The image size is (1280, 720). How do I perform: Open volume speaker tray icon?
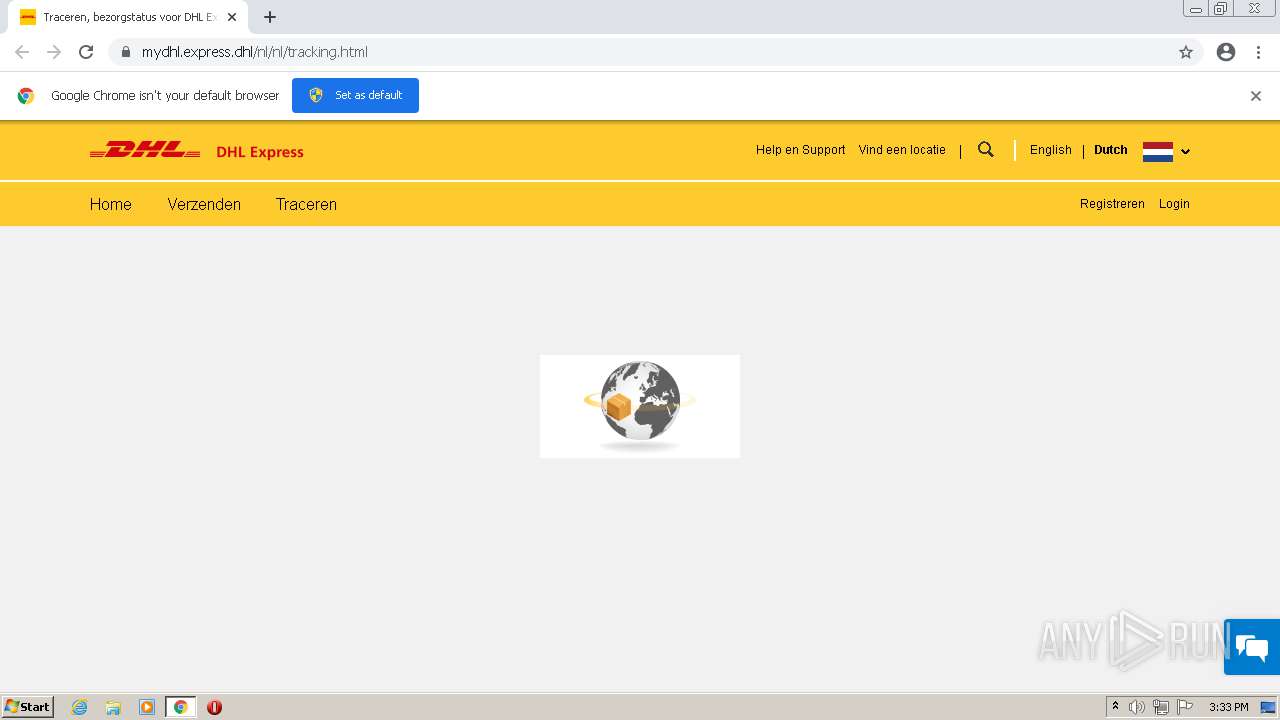tap(1137, 707)
